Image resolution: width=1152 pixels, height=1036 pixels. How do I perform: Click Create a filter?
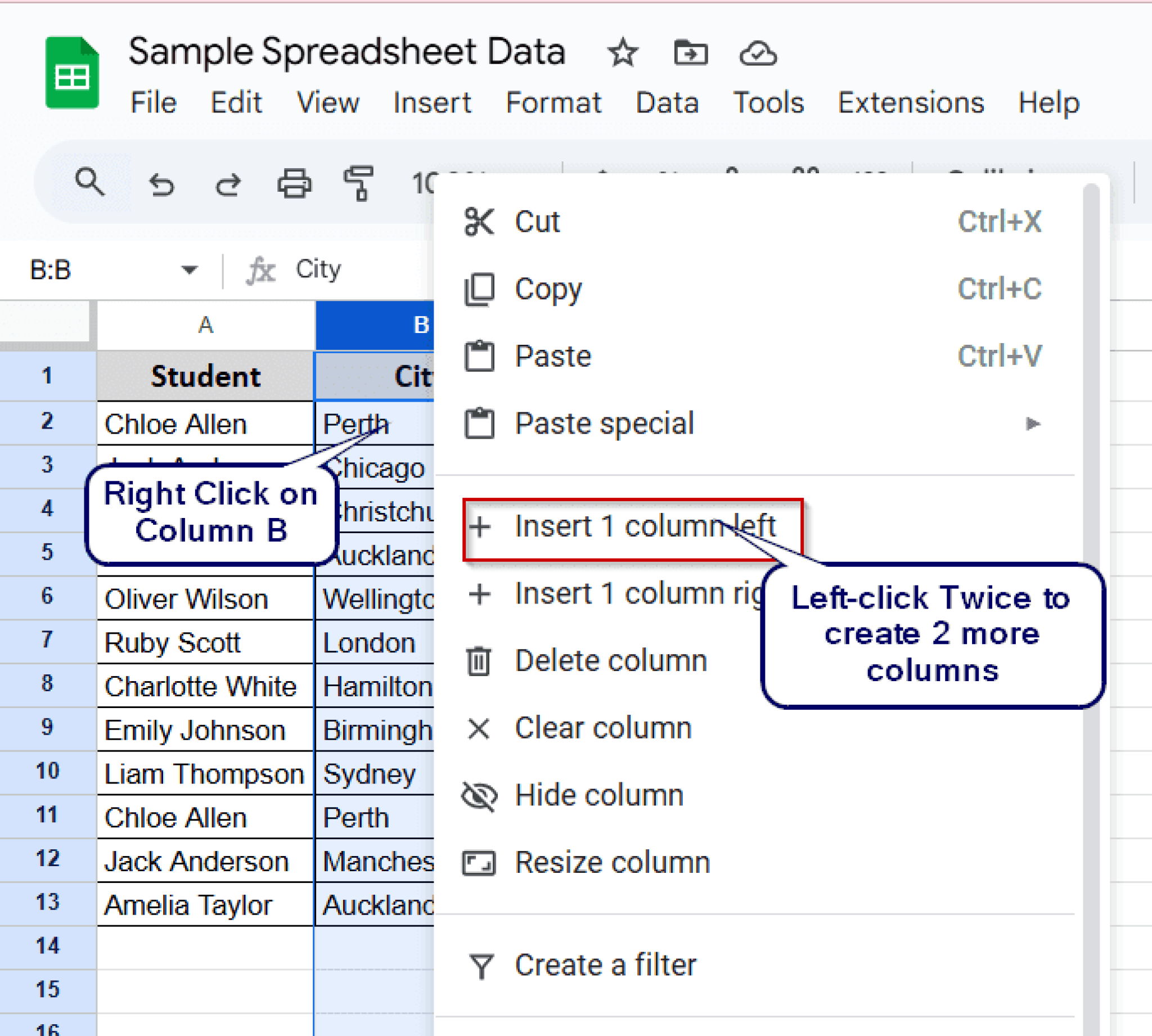pyautogui.click(x=605, y=963)
